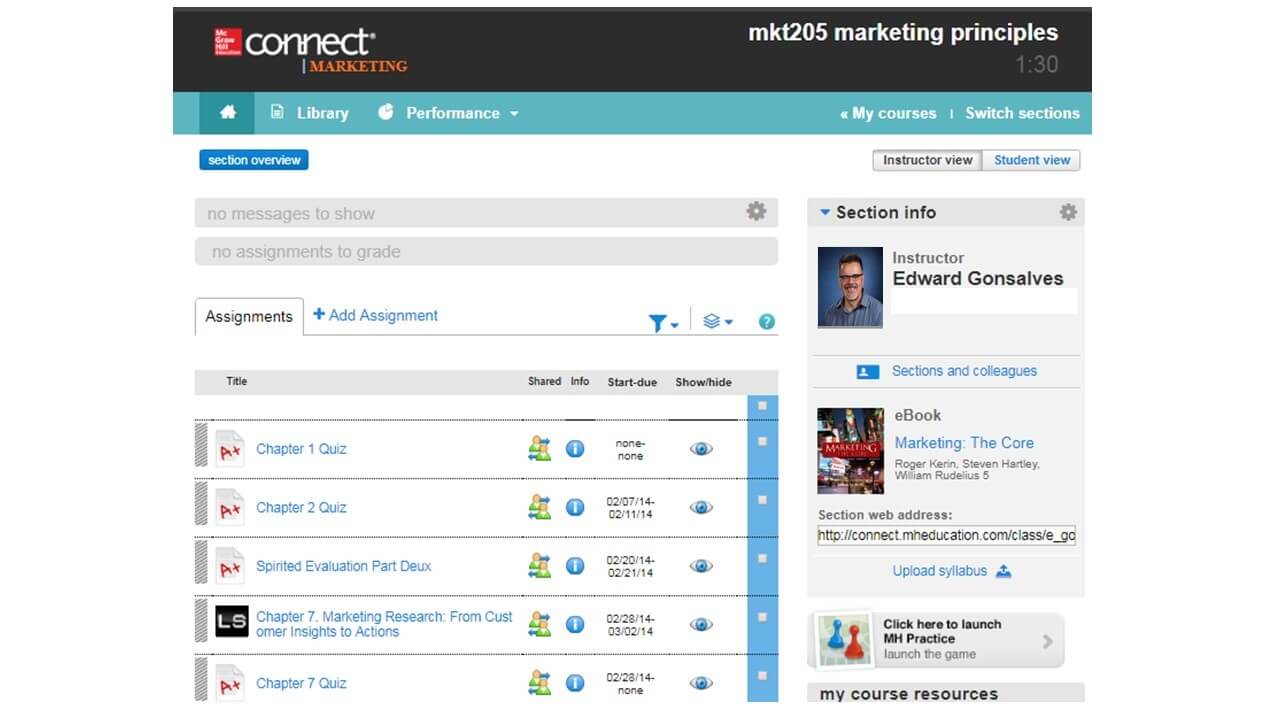Click shared icon for Spirited Evaluation
This screenshot has width=1280, height=720.
pos(540,566)
